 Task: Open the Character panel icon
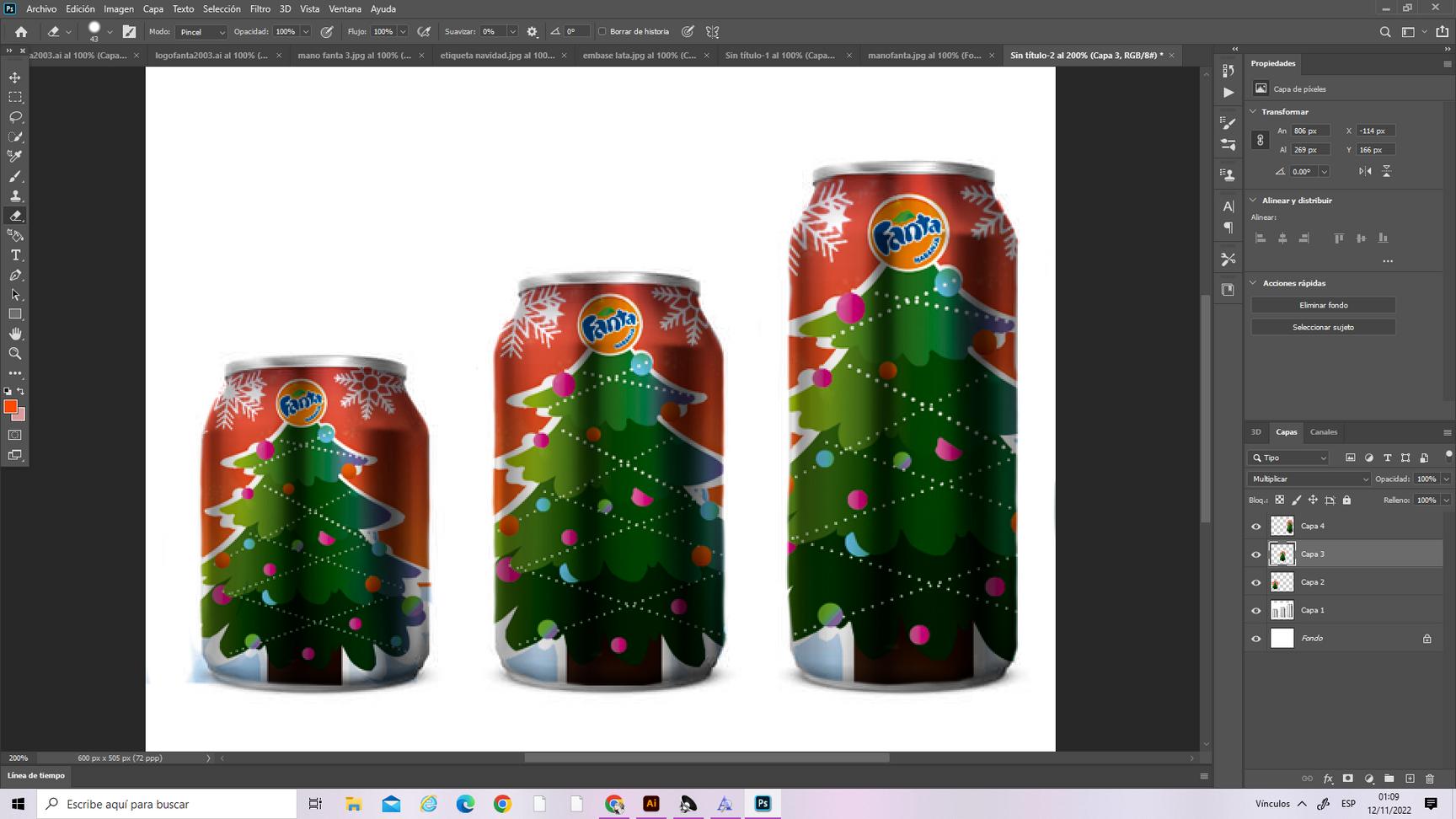(1228, 206)
